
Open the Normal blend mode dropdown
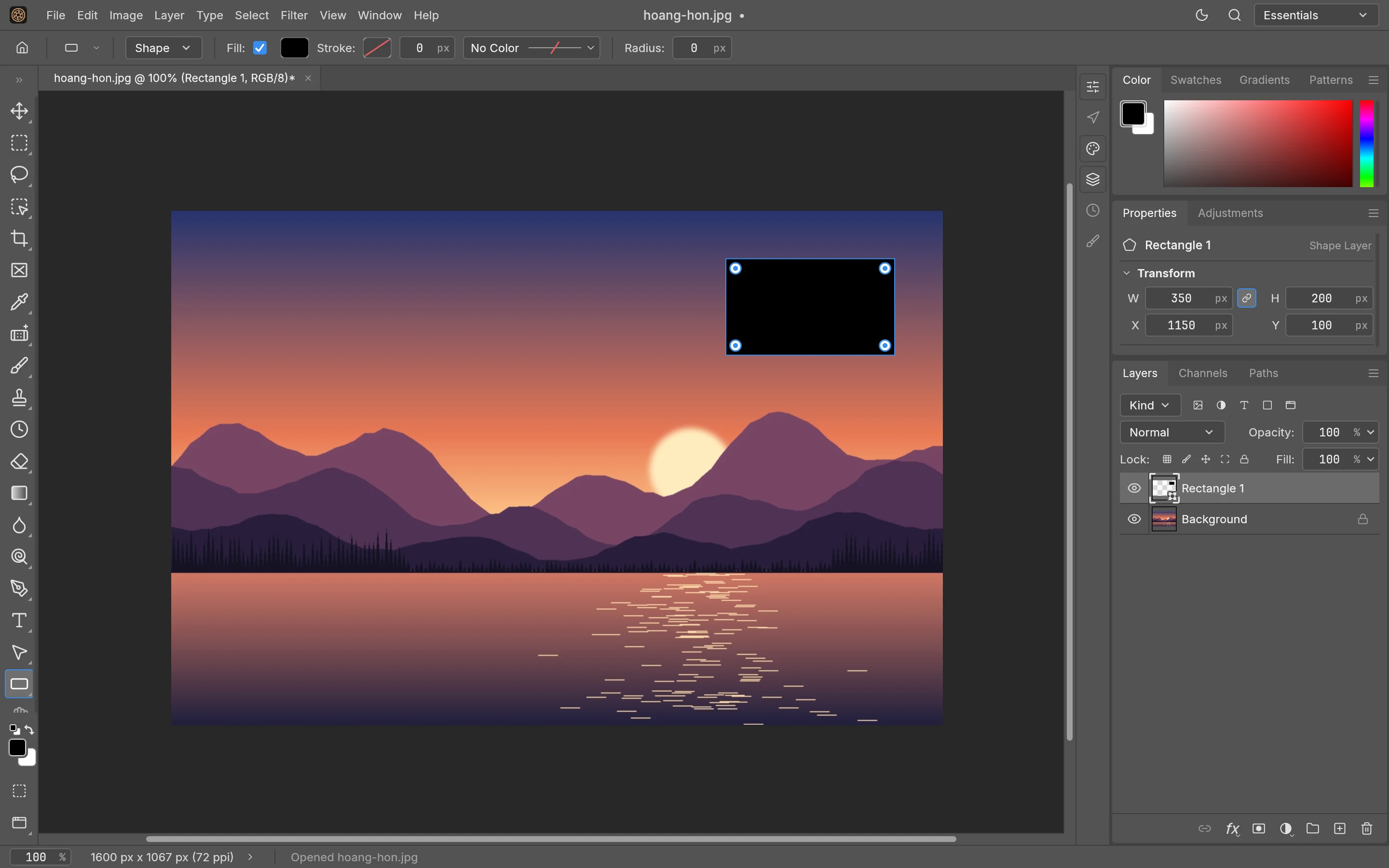(1171, 432)
